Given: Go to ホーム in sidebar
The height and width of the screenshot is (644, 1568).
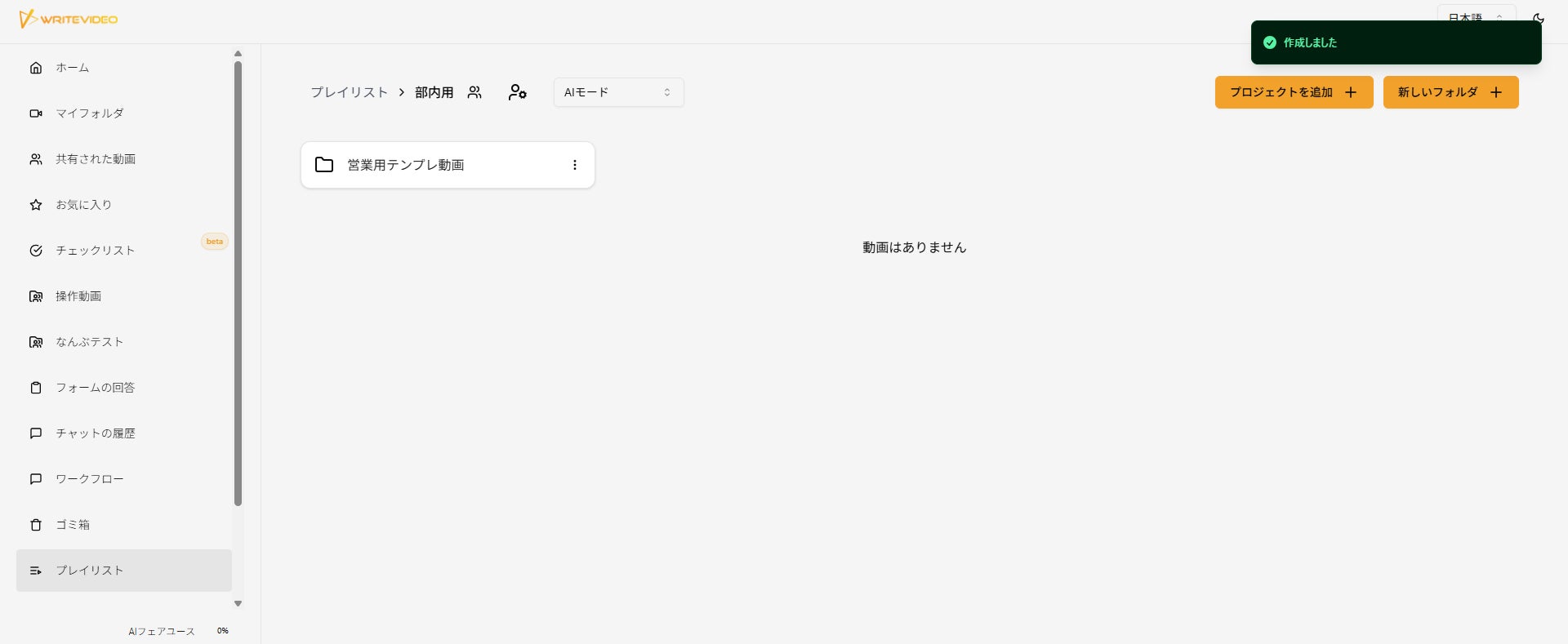Looking at the screenshot, I should tap(124, 68).
